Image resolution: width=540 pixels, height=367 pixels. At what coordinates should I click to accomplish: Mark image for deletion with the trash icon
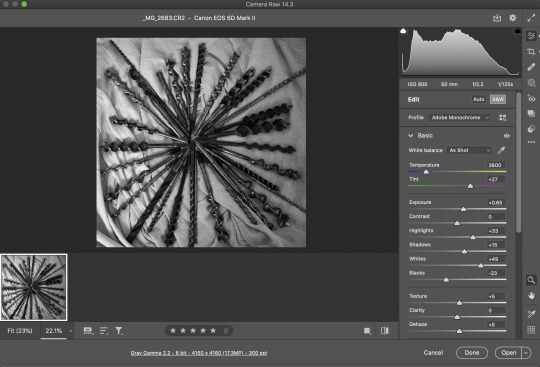click(x=226, y=331)
